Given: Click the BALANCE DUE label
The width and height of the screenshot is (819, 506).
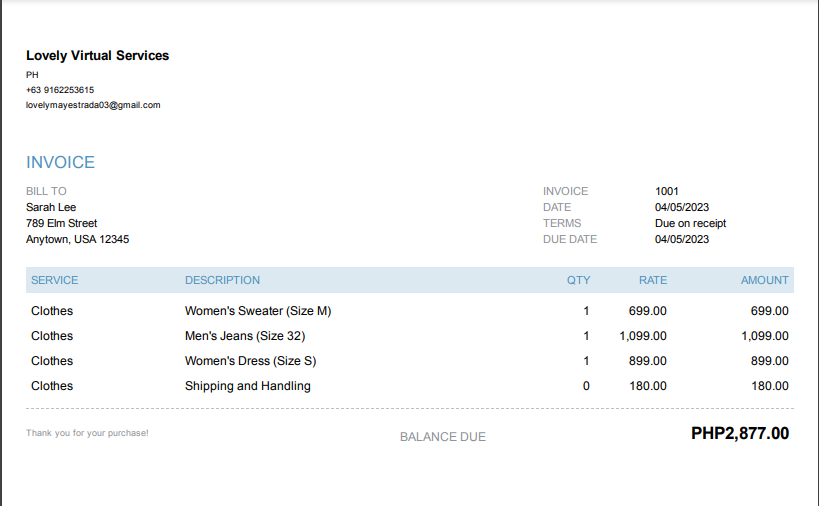Looking at the screenshot, I should click(443, 437).
